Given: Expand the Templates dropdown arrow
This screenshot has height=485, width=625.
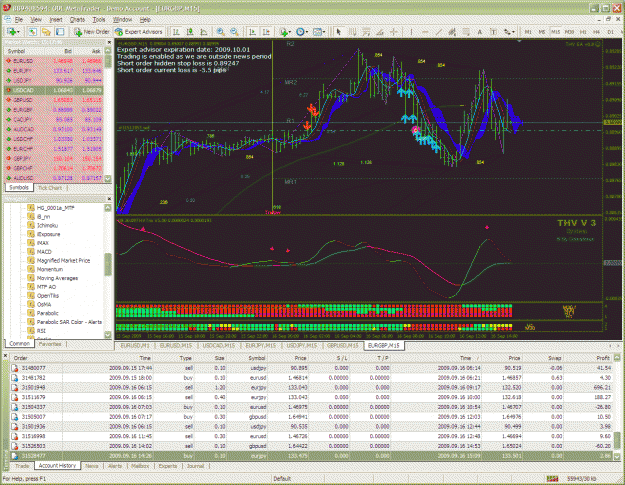Looking at the screenshot, I should pyautogui.click(x=324, y=32).
